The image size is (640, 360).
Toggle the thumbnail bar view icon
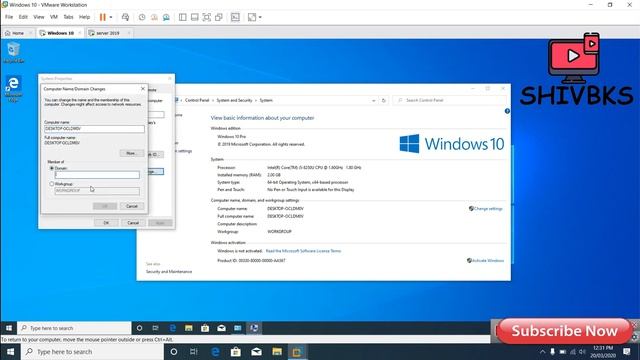coord(195,17)
